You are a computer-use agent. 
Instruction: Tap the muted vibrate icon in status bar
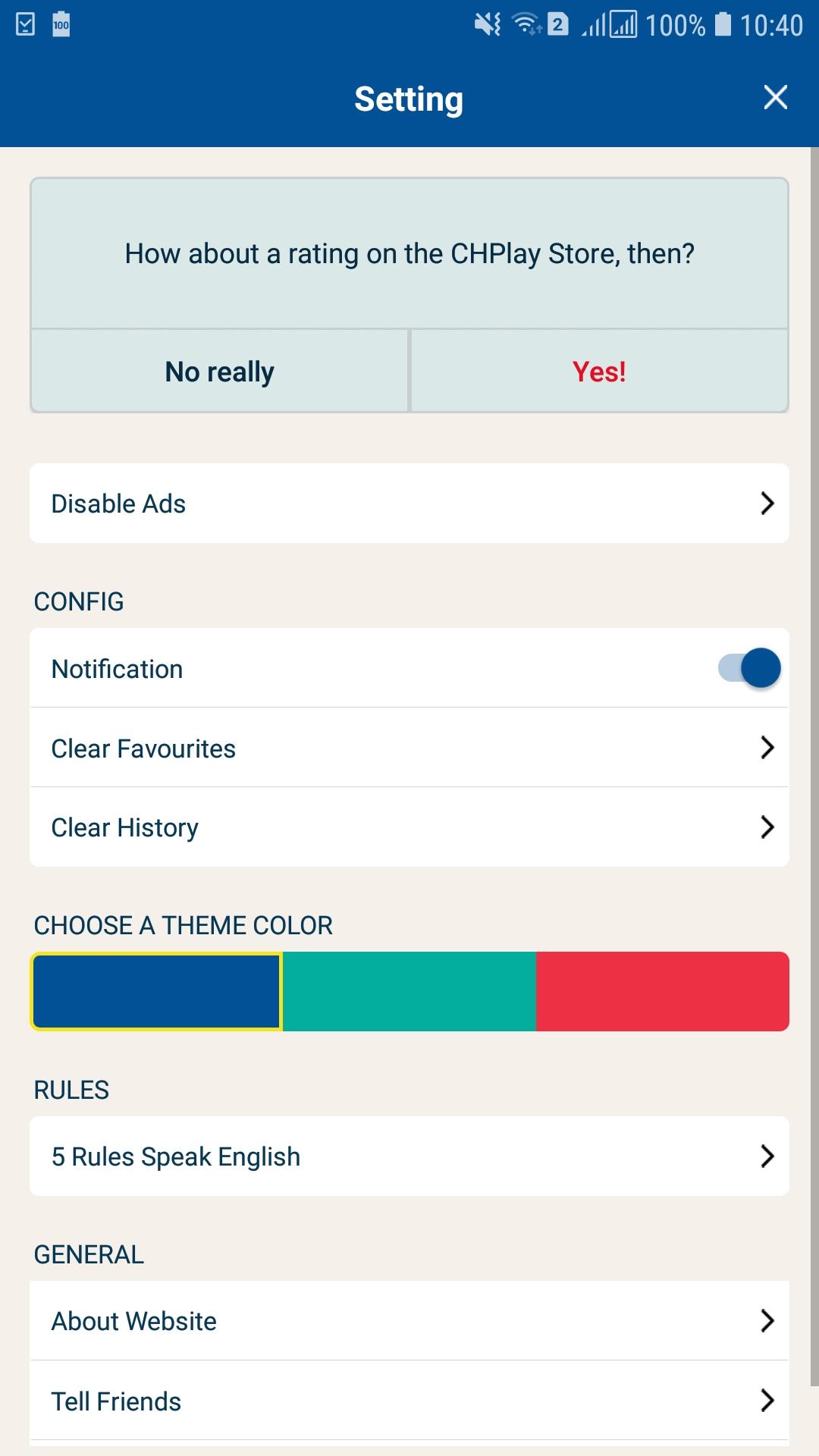coord(488,24)
